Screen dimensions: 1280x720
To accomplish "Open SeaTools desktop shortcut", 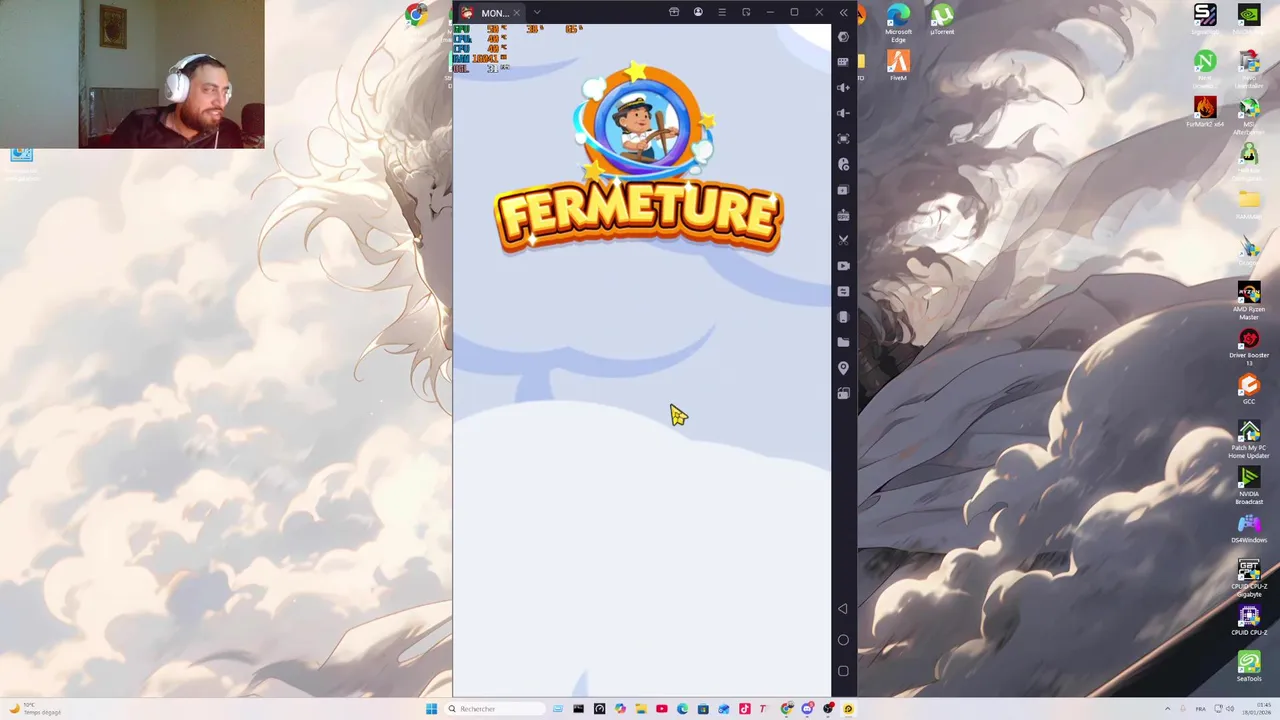I will [1249, 667].
